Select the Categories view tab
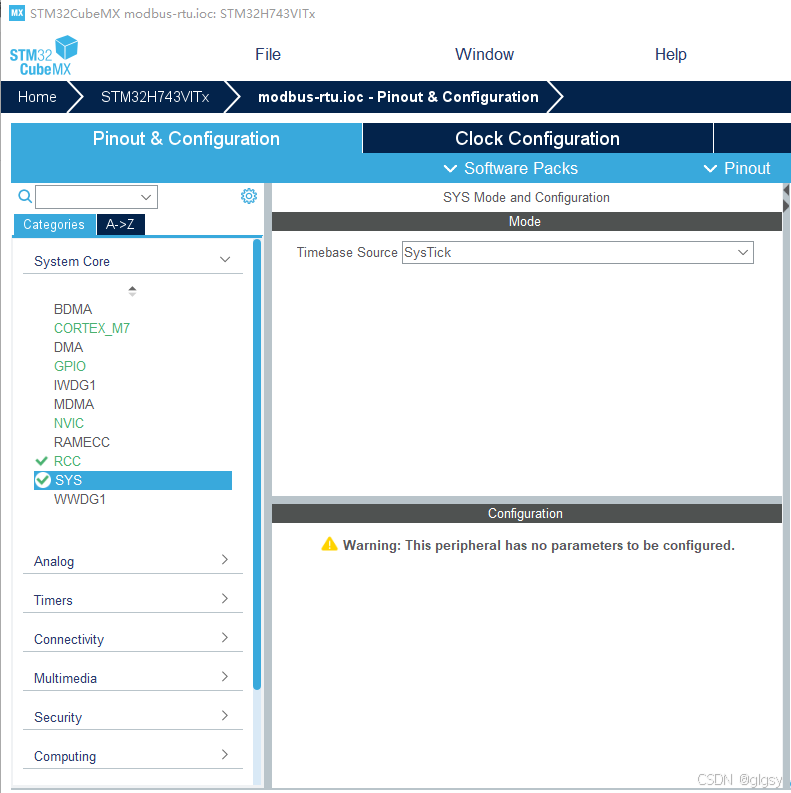Image resolution: width=791 pixels, height=793 pixels. (54, 225)
